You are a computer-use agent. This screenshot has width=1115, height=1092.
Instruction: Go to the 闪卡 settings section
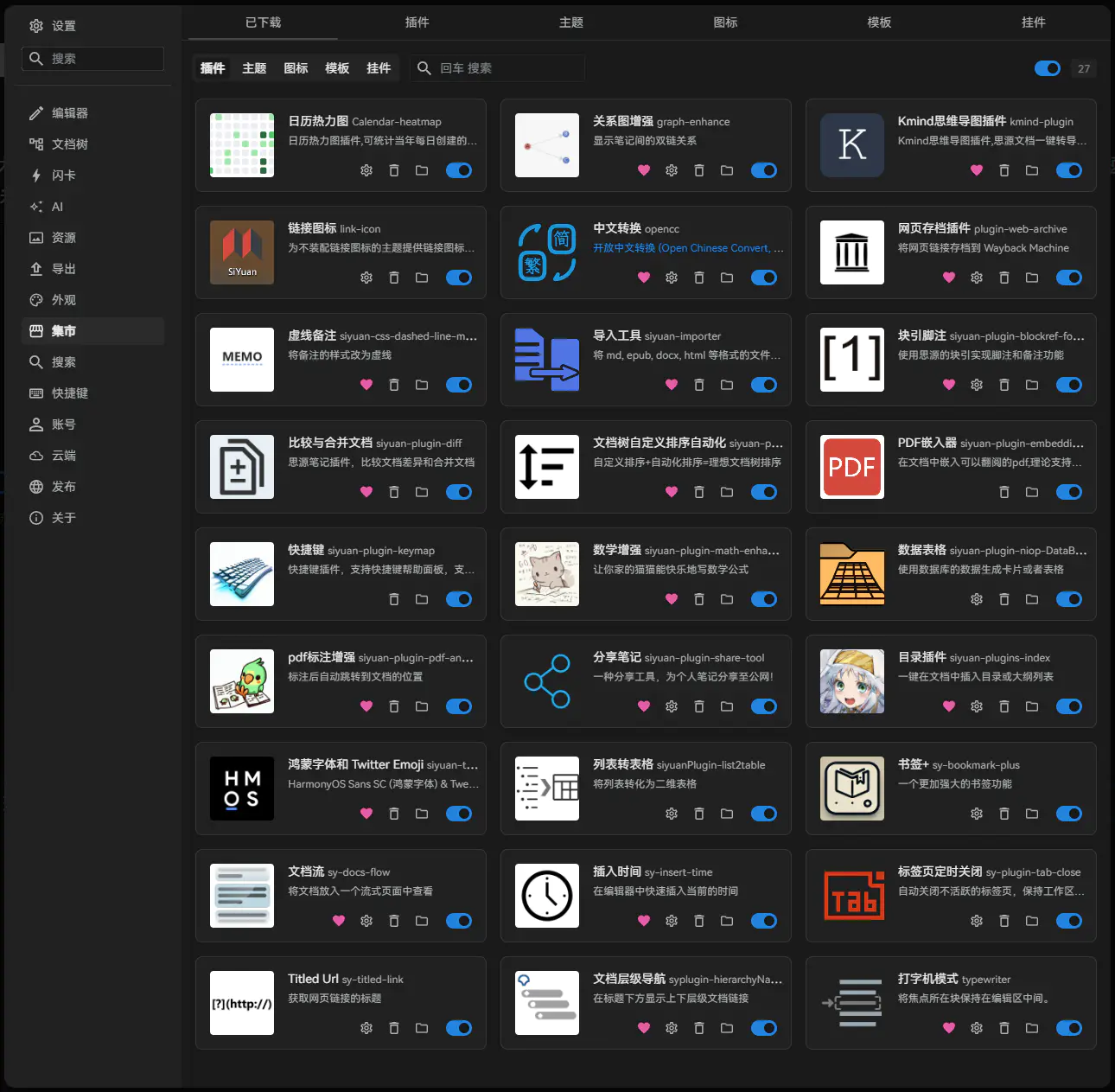92,176
